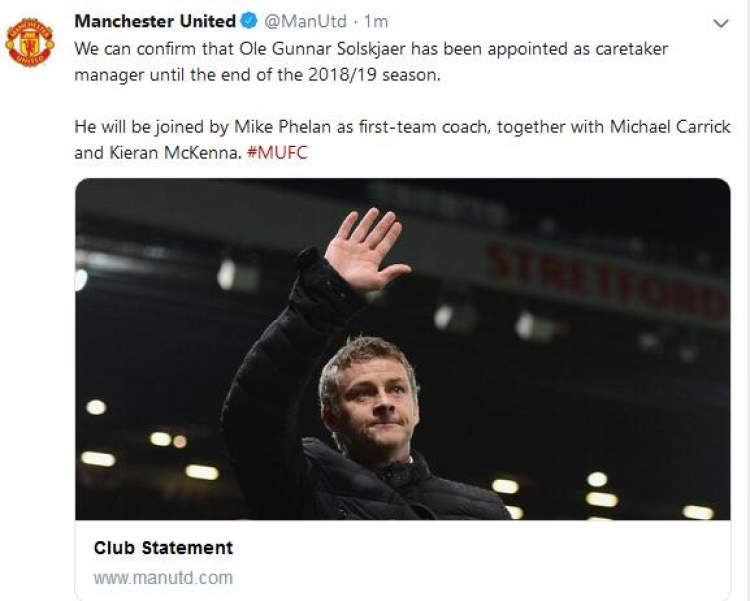The image size is (750, 601).
Task: Expand the tweet options chevron
Action: click(x=720, y=23)
